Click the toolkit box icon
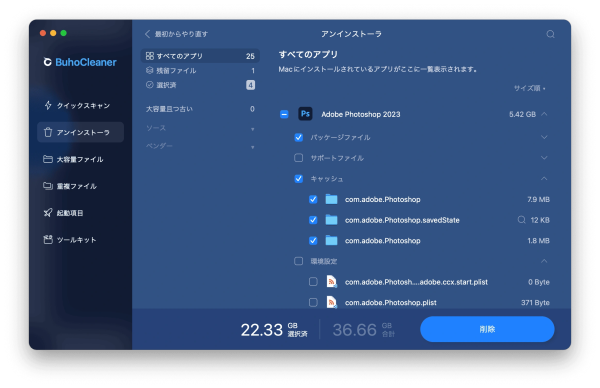This screenshot has width=600, height=388. (48, 240)
